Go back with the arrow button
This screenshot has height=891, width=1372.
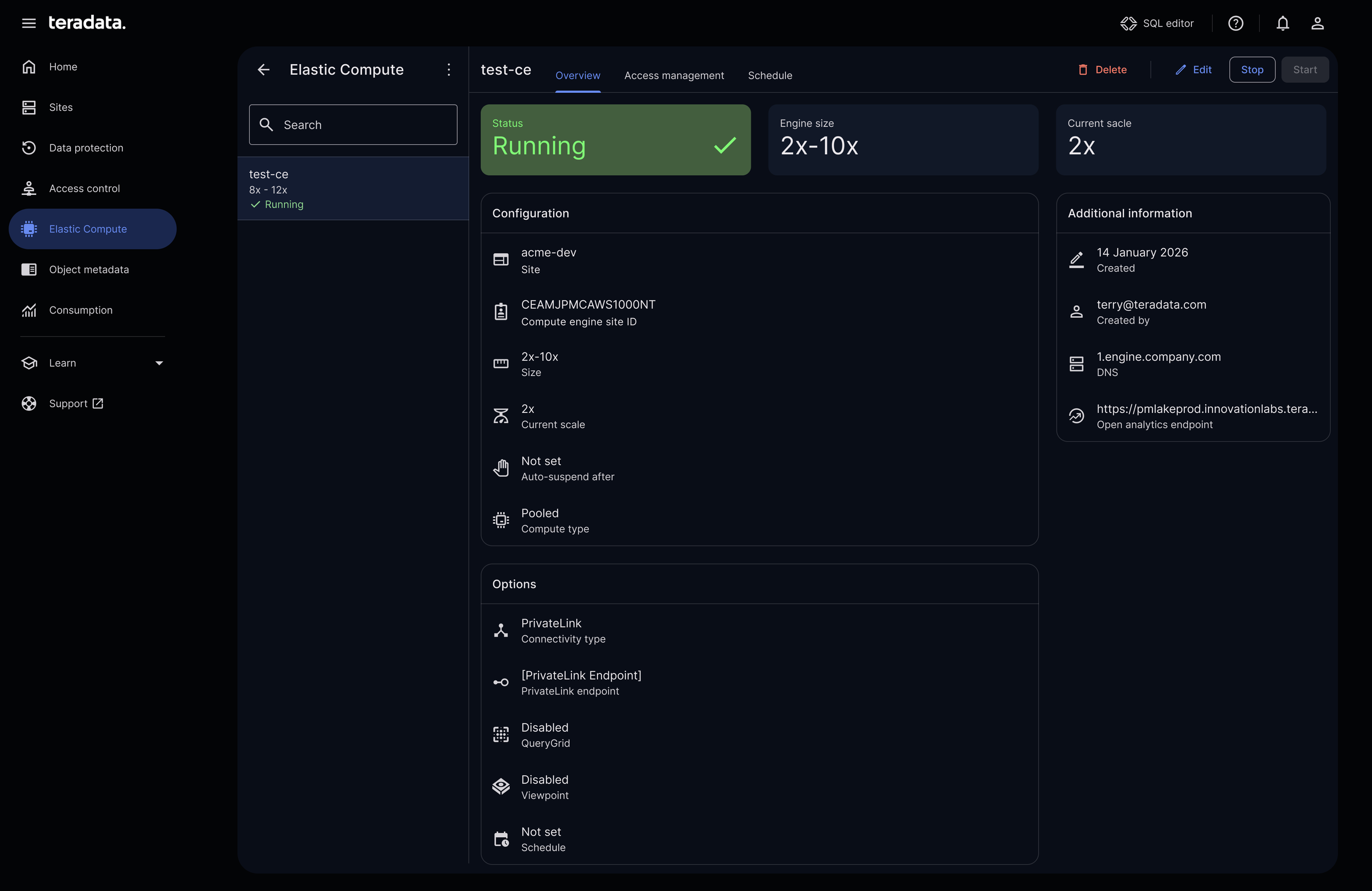coord(263,70)
